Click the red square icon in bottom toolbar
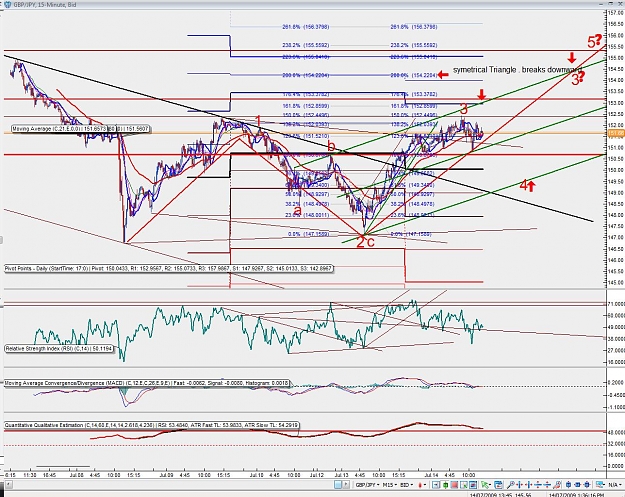This screenshot has width=625, height=497. click(x=454, y=485)
